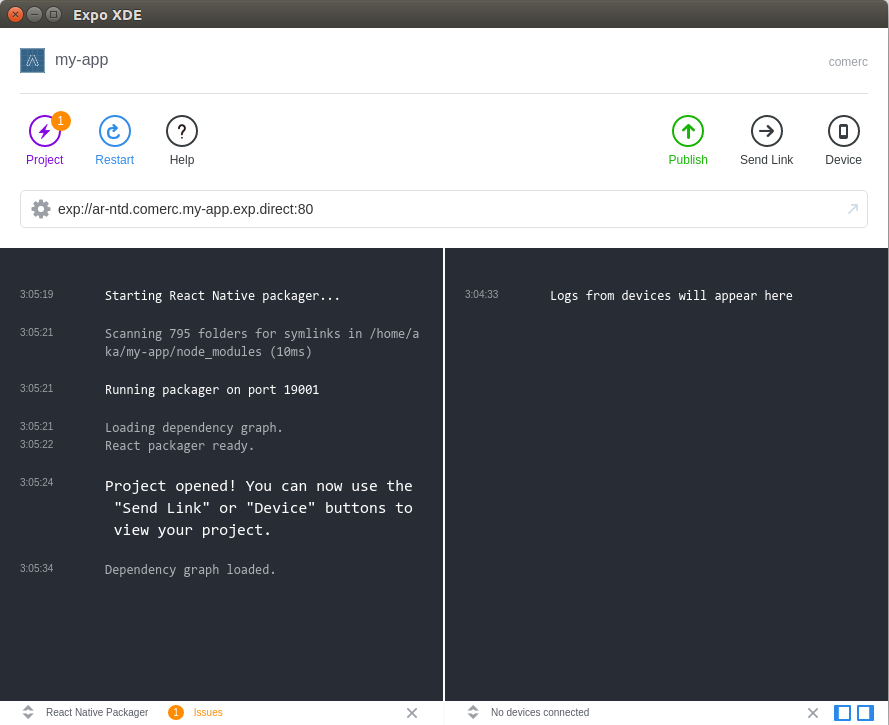Open the Project lightning bolt menu

pos(45,131)
